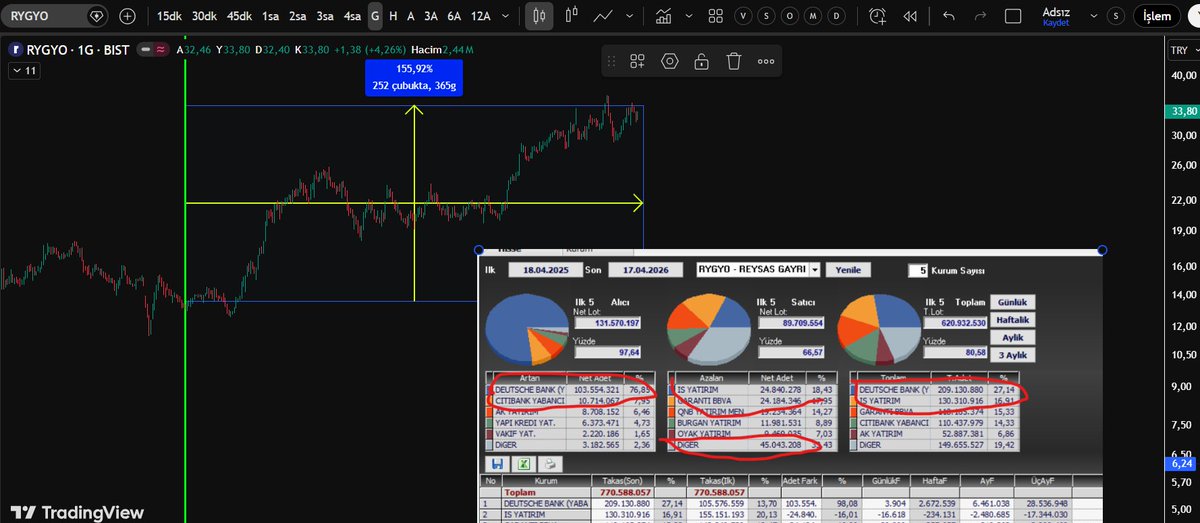Expand the layout menu arrow beside Adsız
The image size is (1200, 523).
pos(1095,16)
